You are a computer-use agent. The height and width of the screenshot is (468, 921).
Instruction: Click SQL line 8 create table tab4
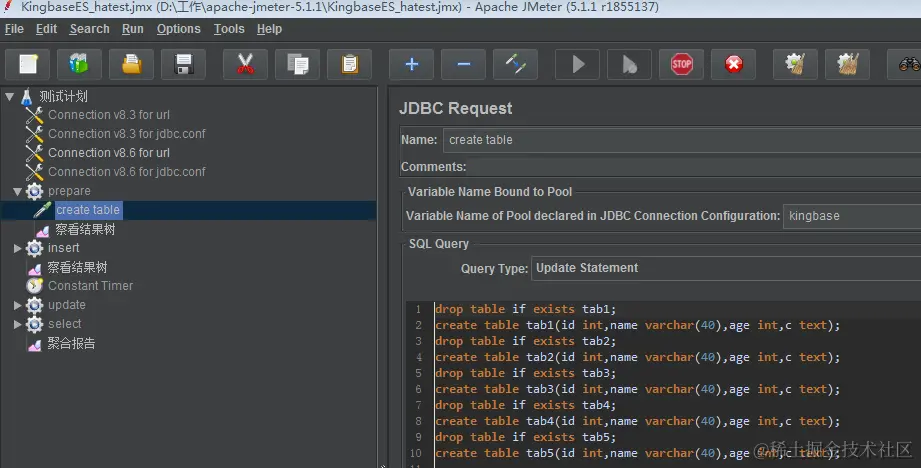(637, 421)
